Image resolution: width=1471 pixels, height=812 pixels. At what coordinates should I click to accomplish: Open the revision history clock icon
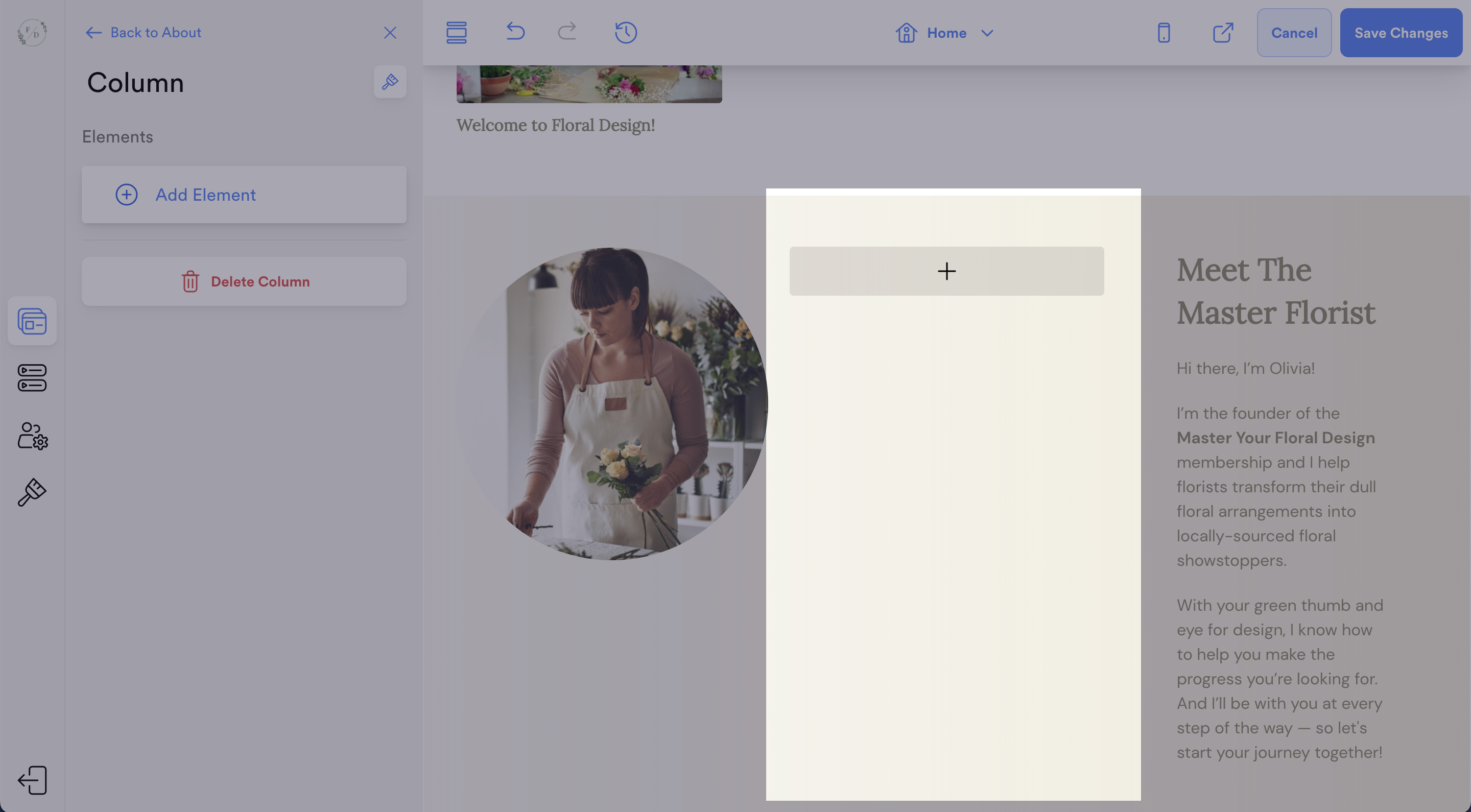point(626,33)
